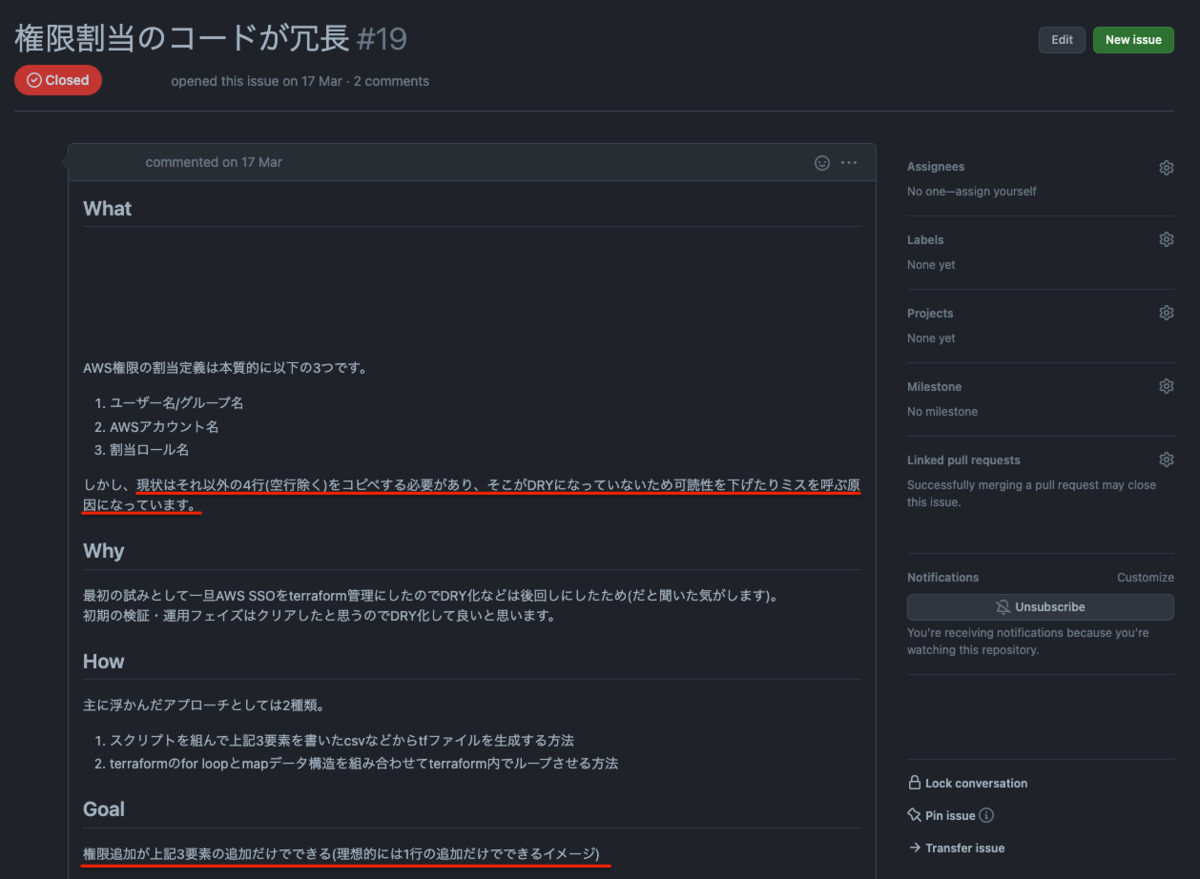Click the green New issue button

pos(1133,40)
